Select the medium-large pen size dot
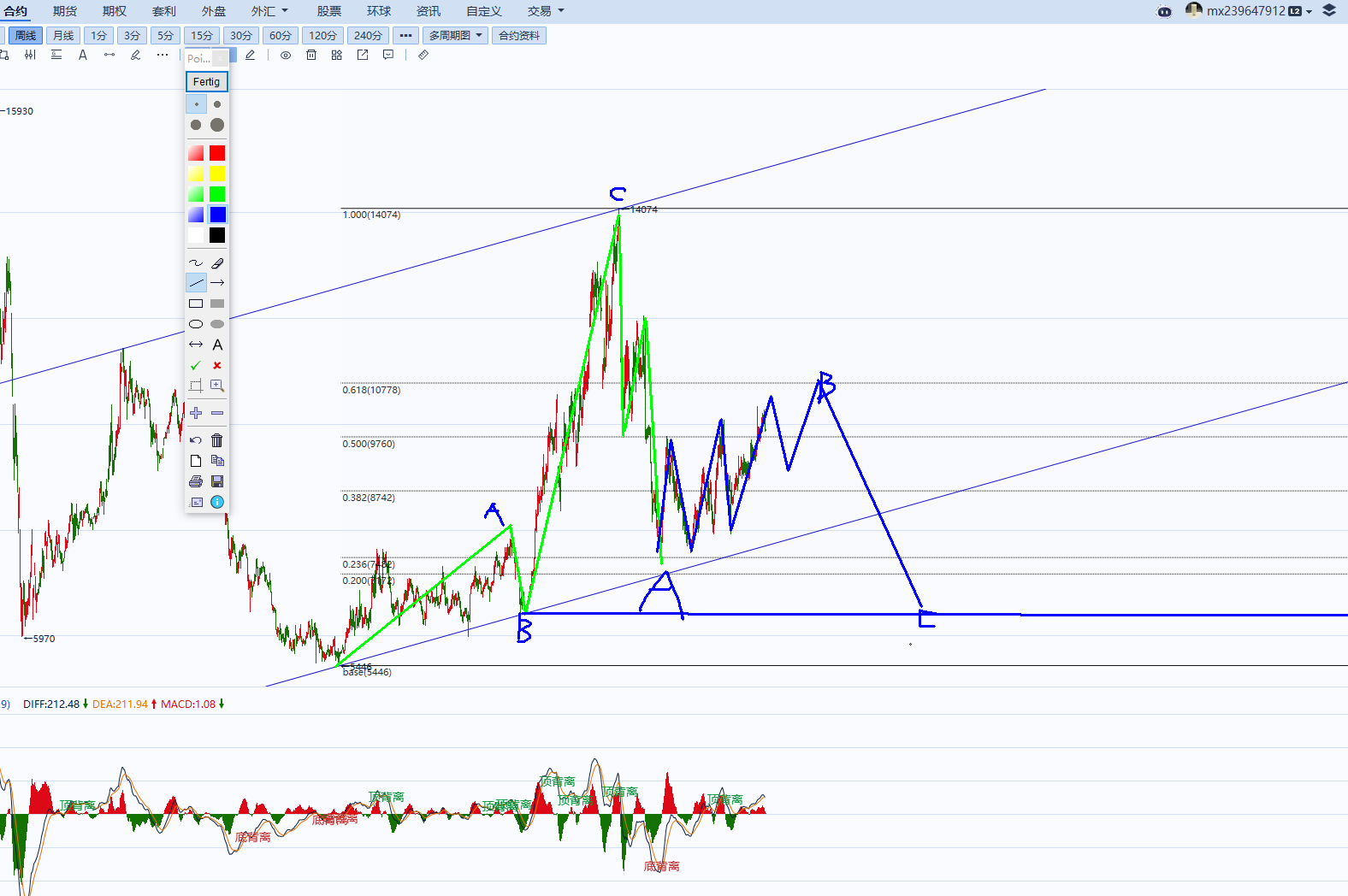1348x896 pixels. click(x=196, y=125)
